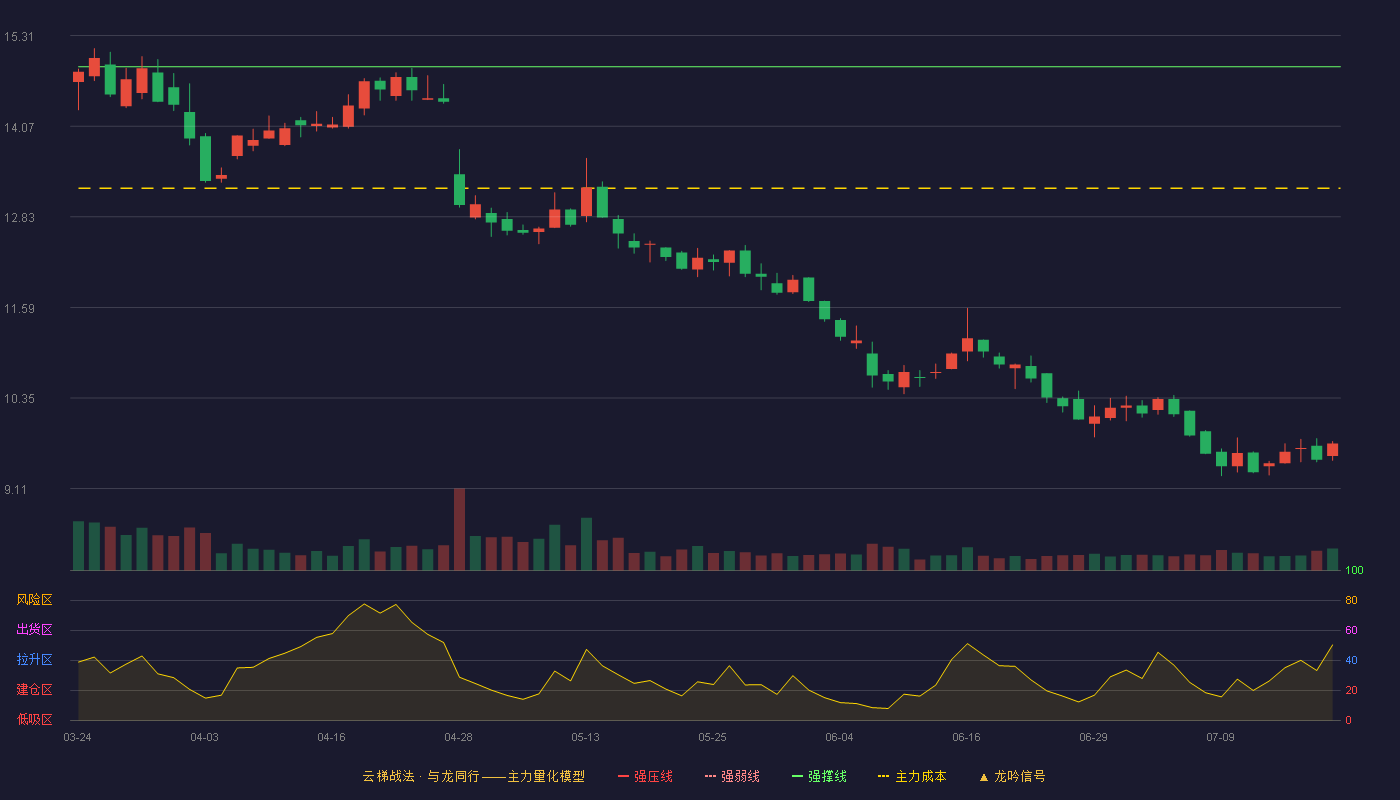Click the tallest volume bar near 04-28
The image size is (1400, 800).
pos(459,529)
